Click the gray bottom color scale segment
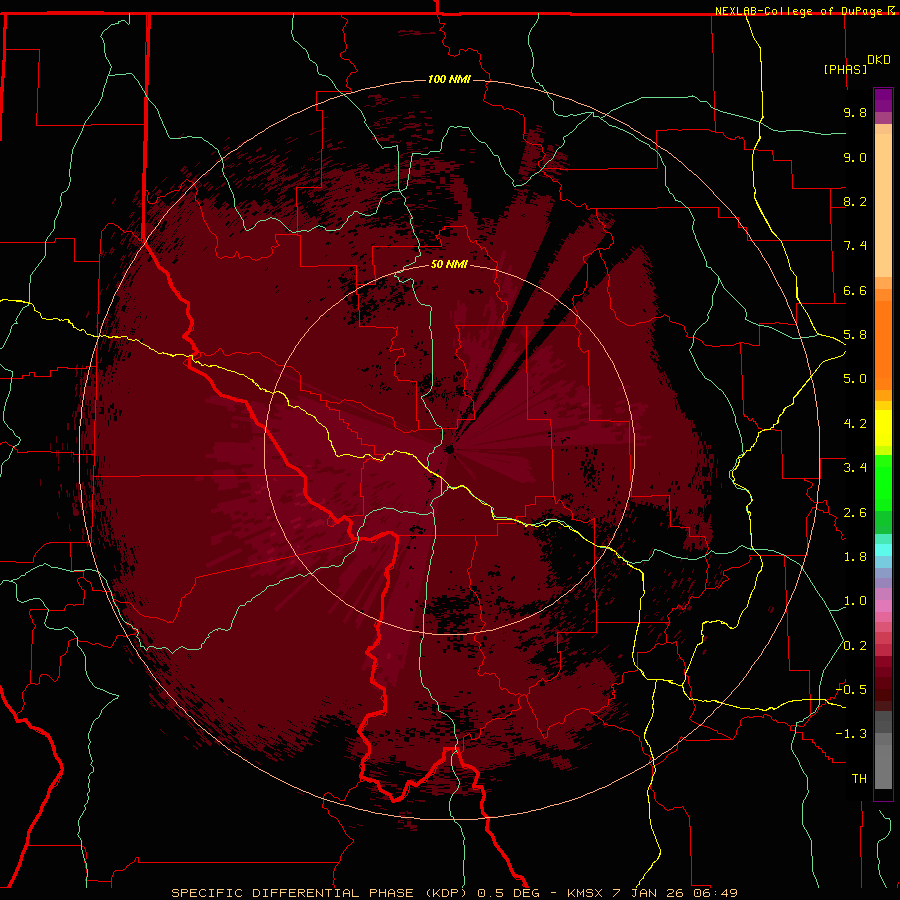 (x=883, y=766)
